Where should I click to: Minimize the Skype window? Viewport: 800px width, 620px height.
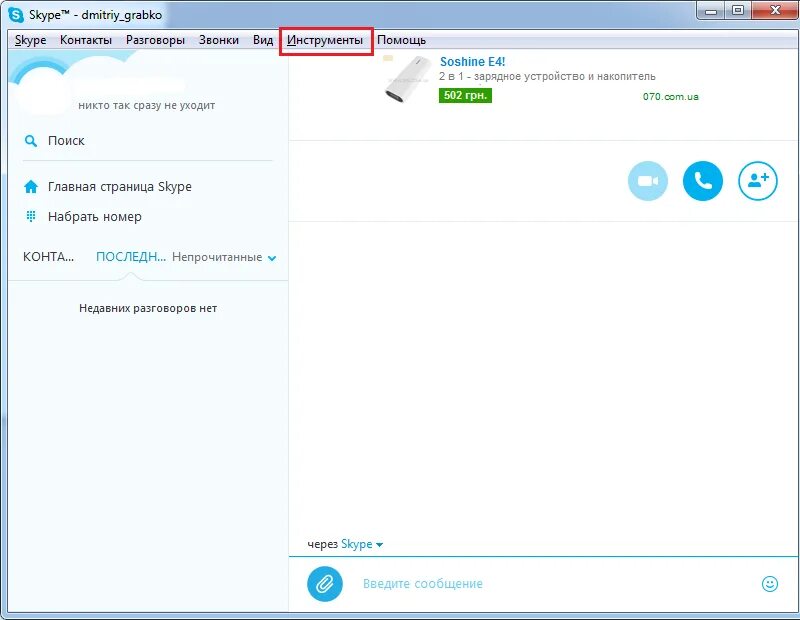pyautogui.click(x=711, y=11)
